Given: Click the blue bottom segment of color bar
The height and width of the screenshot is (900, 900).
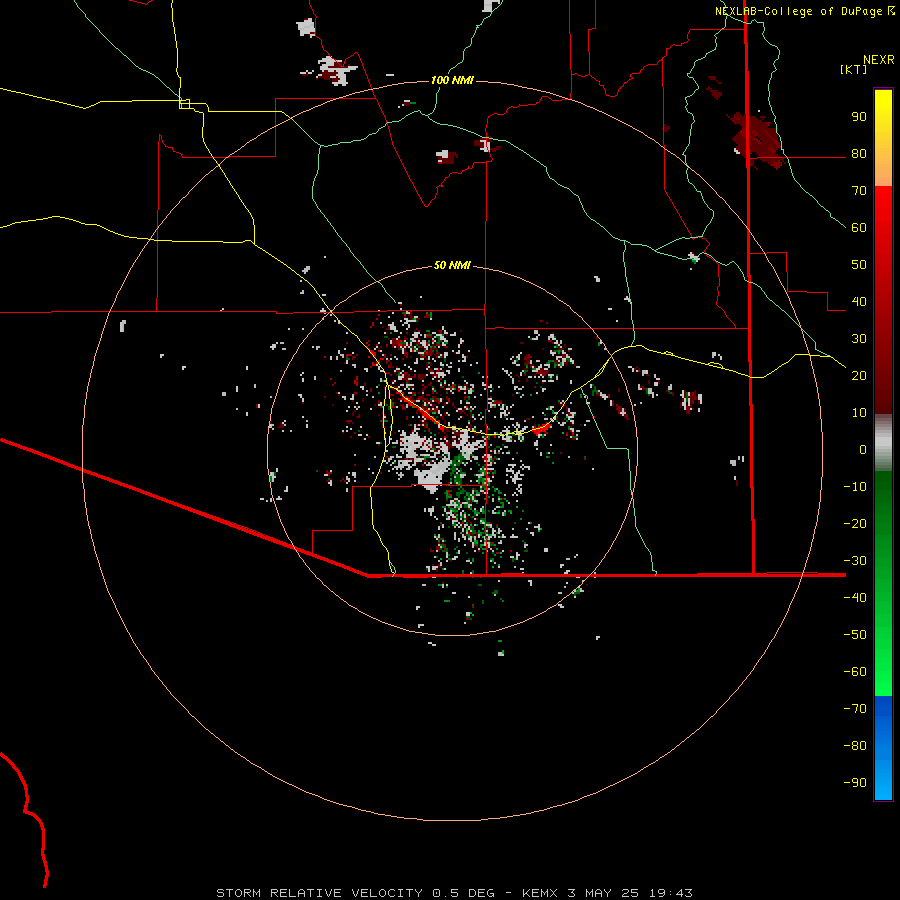Looking at the screenshot, I should point(883,748).
